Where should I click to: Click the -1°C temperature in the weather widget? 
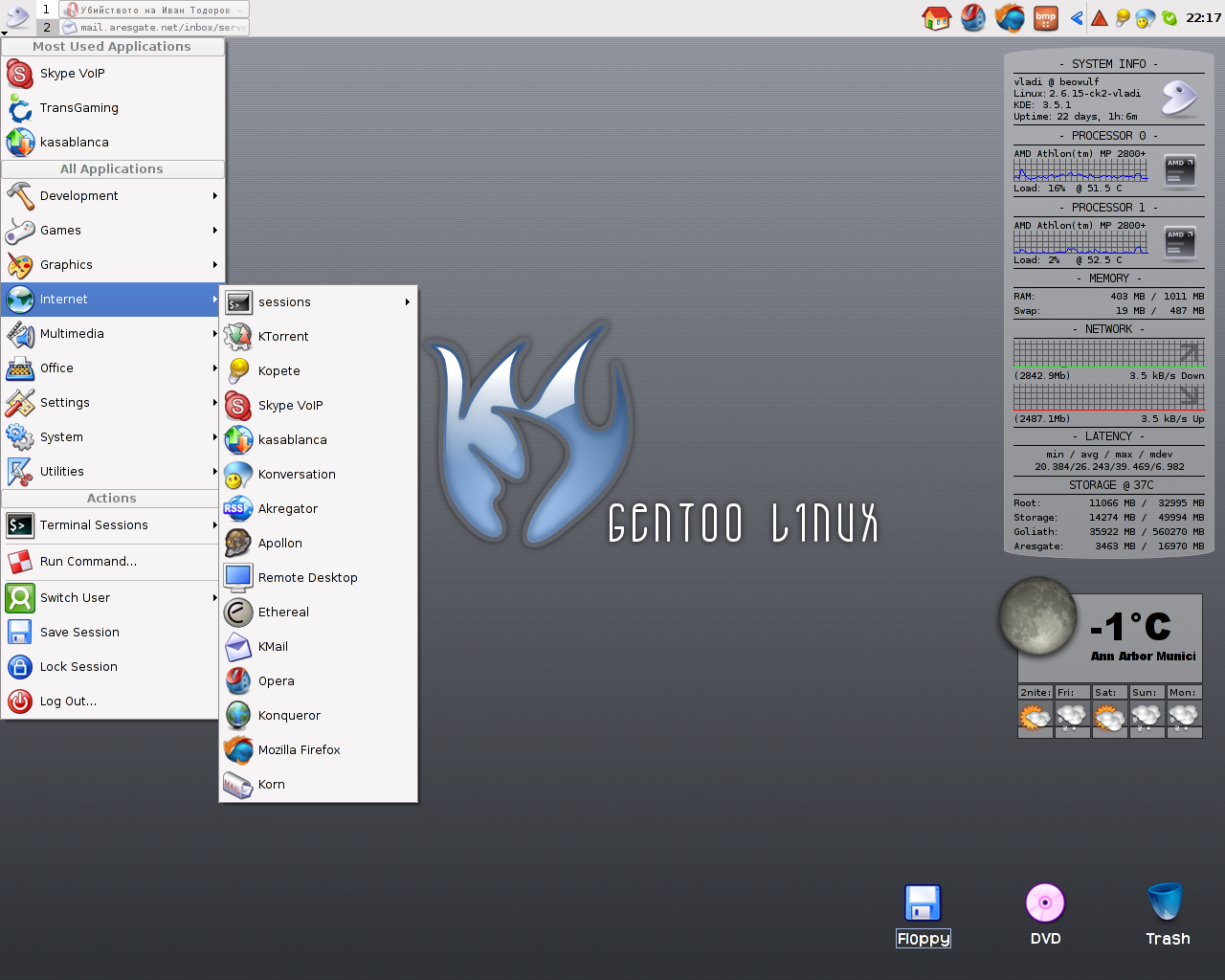point(1130,627)
